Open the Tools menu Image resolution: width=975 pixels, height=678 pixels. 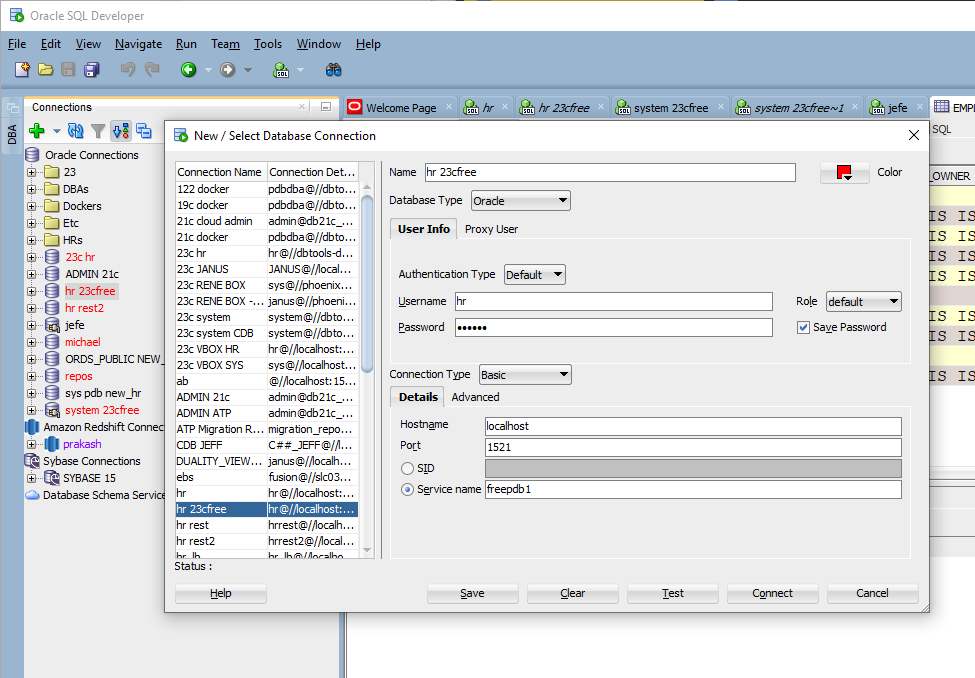(267, 44)
